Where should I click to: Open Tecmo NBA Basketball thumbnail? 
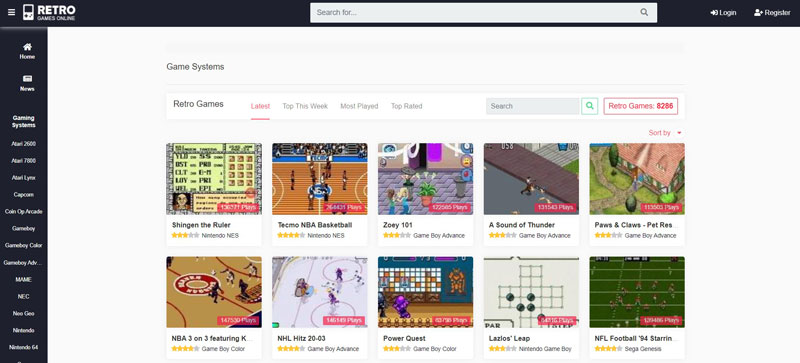click(x=319, y=179)
